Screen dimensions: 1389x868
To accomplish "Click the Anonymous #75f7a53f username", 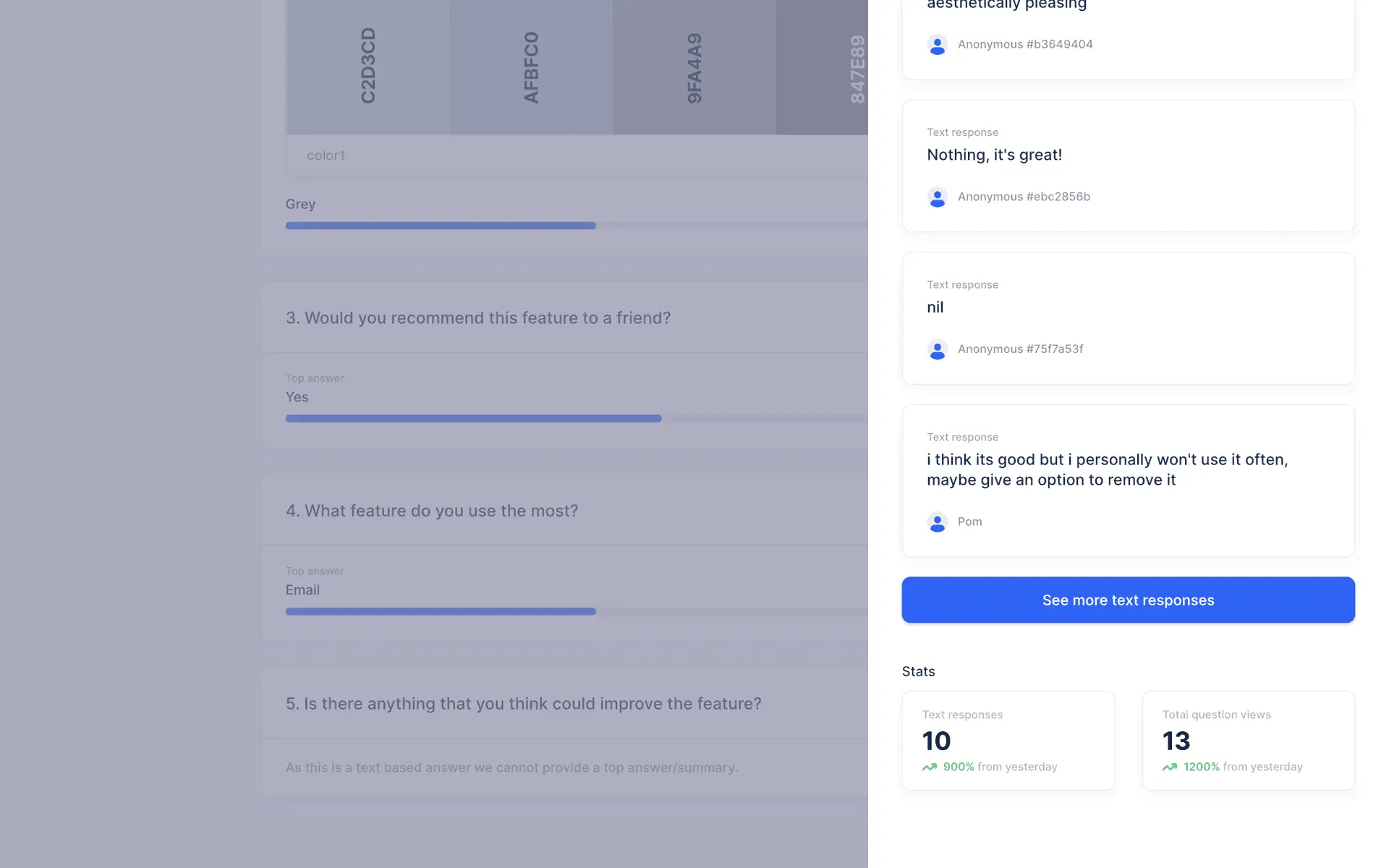I will pos(1020,349).
